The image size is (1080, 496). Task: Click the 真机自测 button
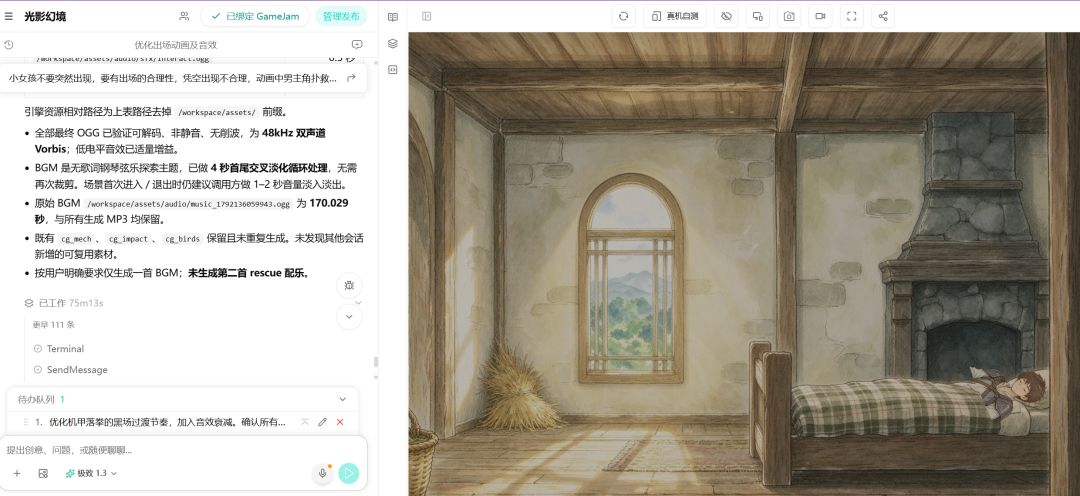click(x=675, y=16)
